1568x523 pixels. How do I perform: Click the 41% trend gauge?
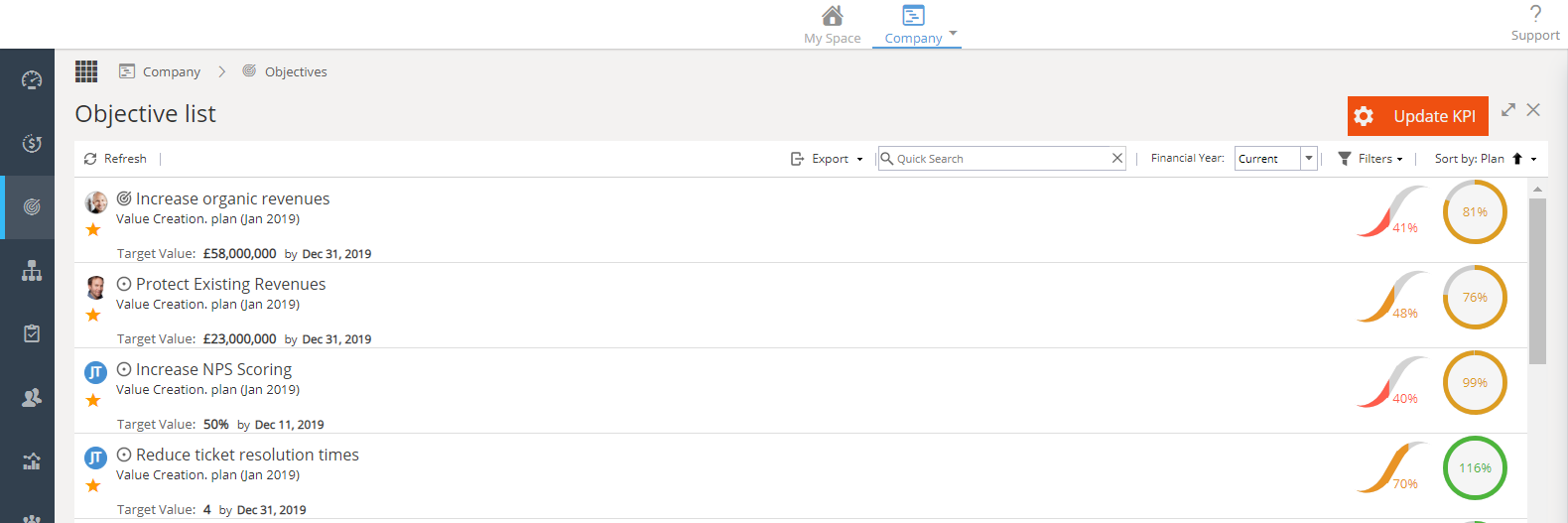click(1390, 211)
